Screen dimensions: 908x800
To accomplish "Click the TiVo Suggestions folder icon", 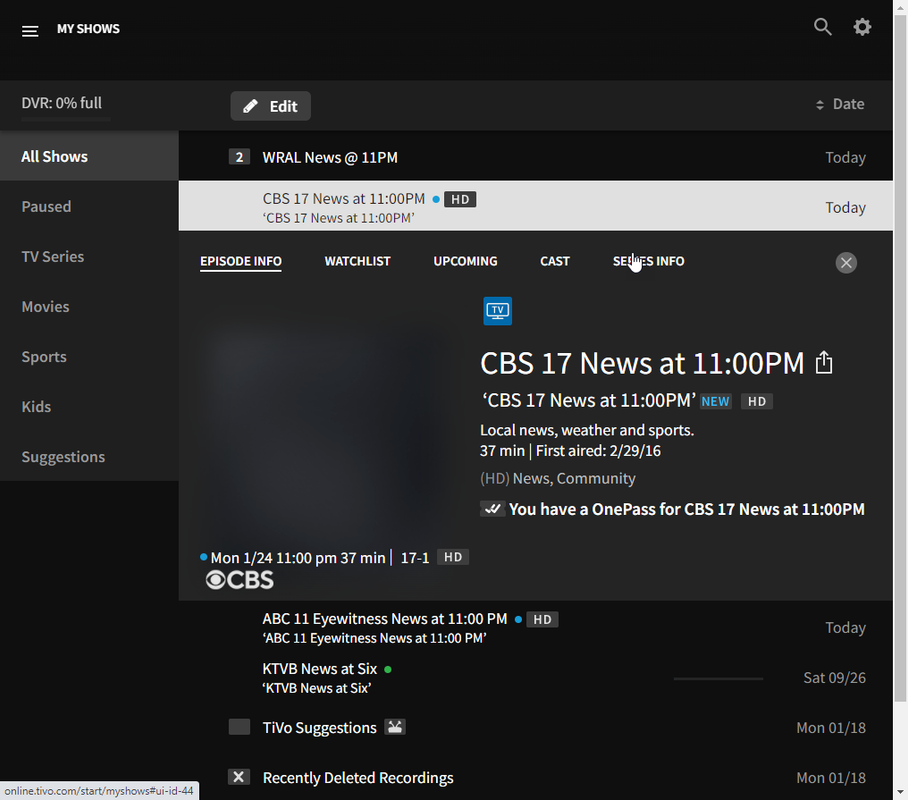I will 239,727.
